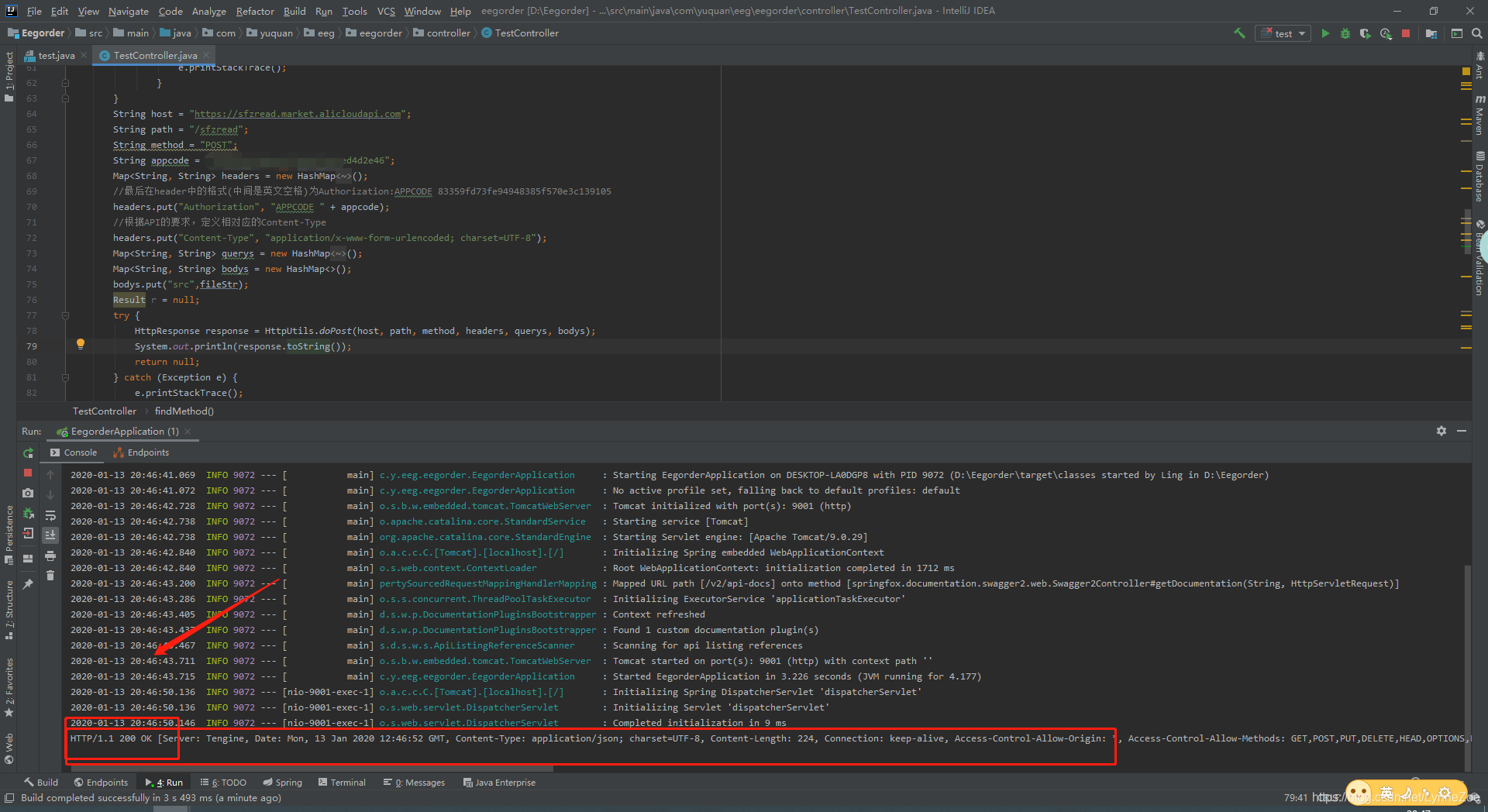Toggle soft-wrap in the console
1488x812 pixels.
point(50,515)
